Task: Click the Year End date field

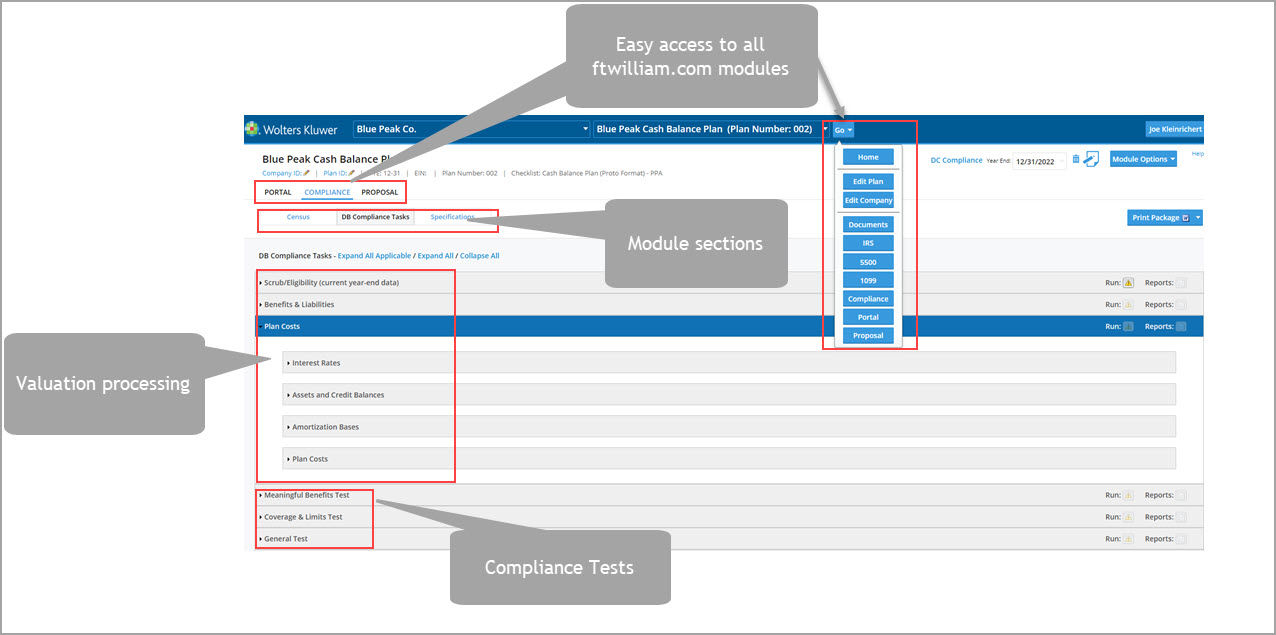Action: click(x=1038, y=161)
